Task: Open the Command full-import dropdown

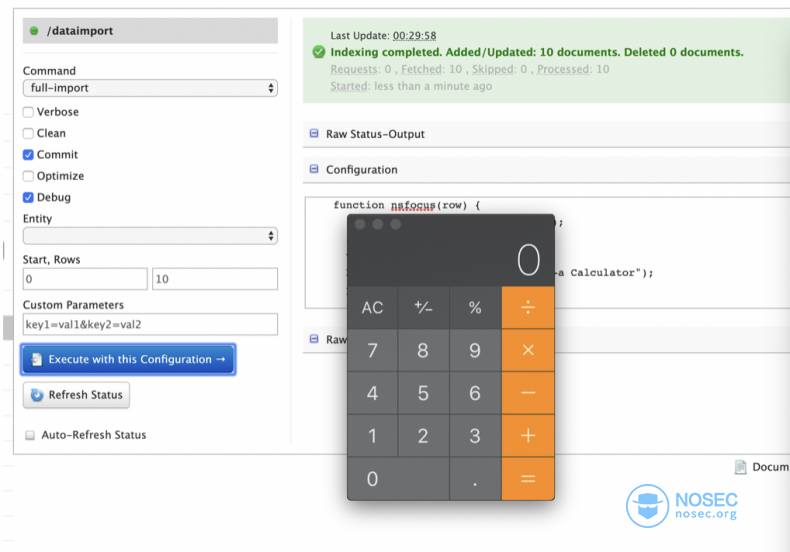Action: point(150,88)
